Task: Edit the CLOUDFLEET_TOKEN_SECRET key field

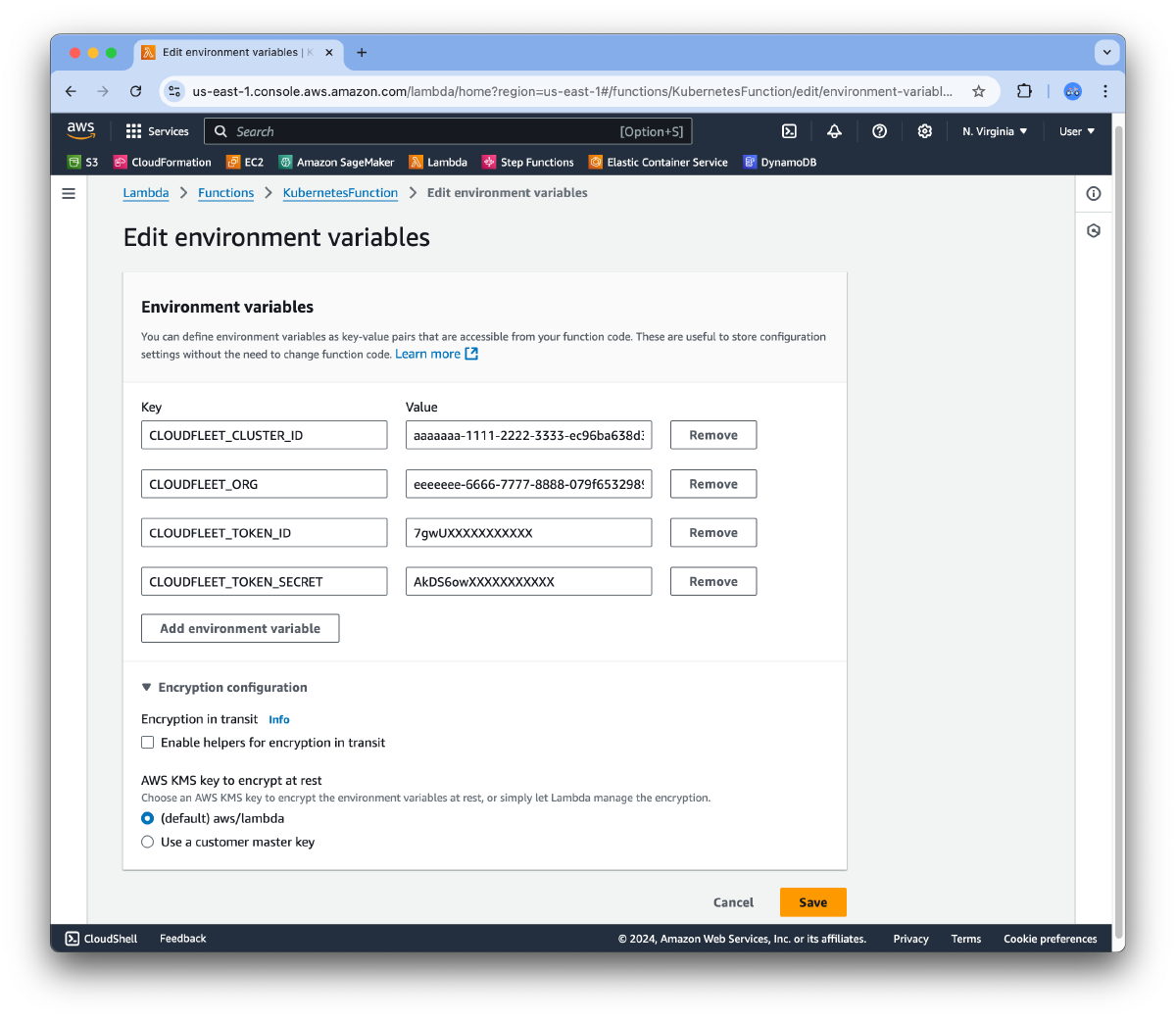Action: pos(265,582)
